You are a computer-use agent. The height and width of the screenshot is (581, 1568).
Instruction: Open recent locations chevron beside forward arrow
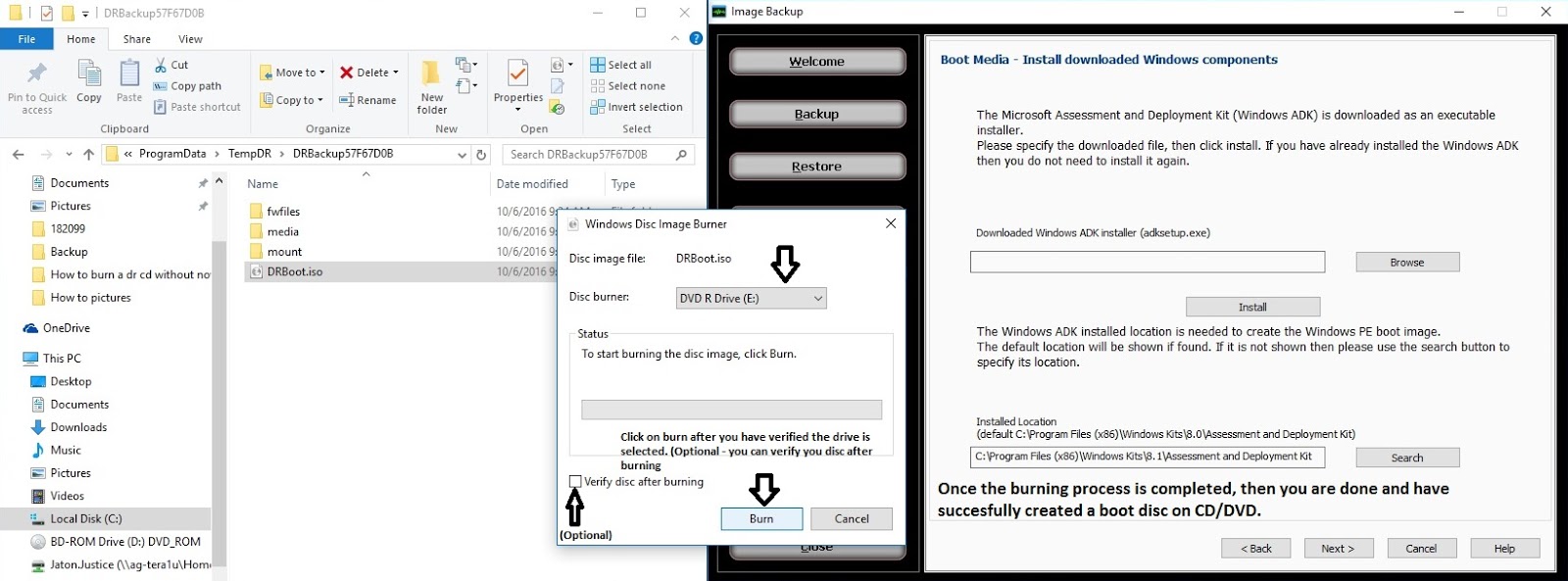click(69, 155)
